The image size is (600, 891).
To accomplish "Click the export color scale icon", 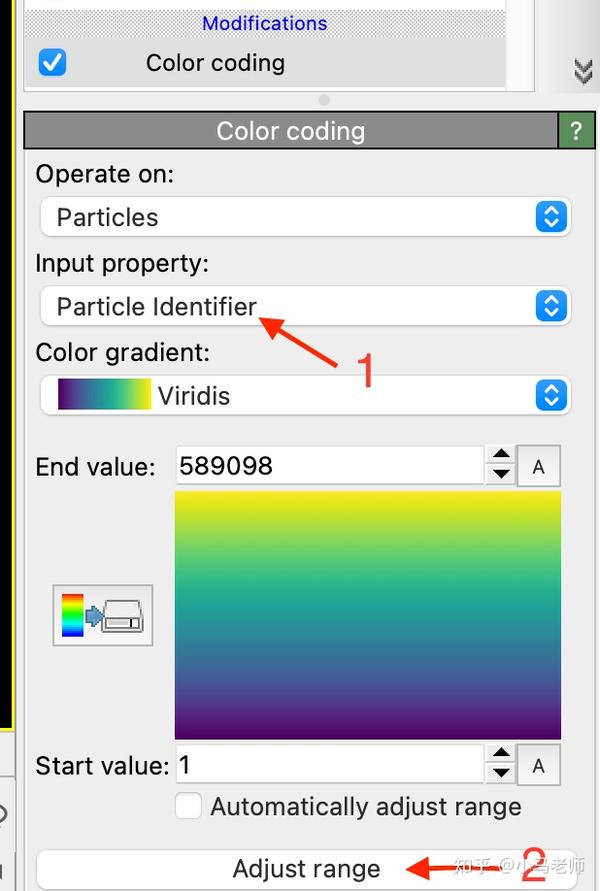I will pyautogui.click(x=103, y=615).
